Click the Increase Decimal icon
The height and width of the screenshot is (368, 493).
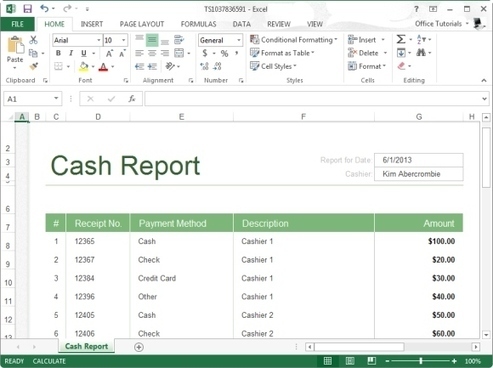tap(204, 66)
